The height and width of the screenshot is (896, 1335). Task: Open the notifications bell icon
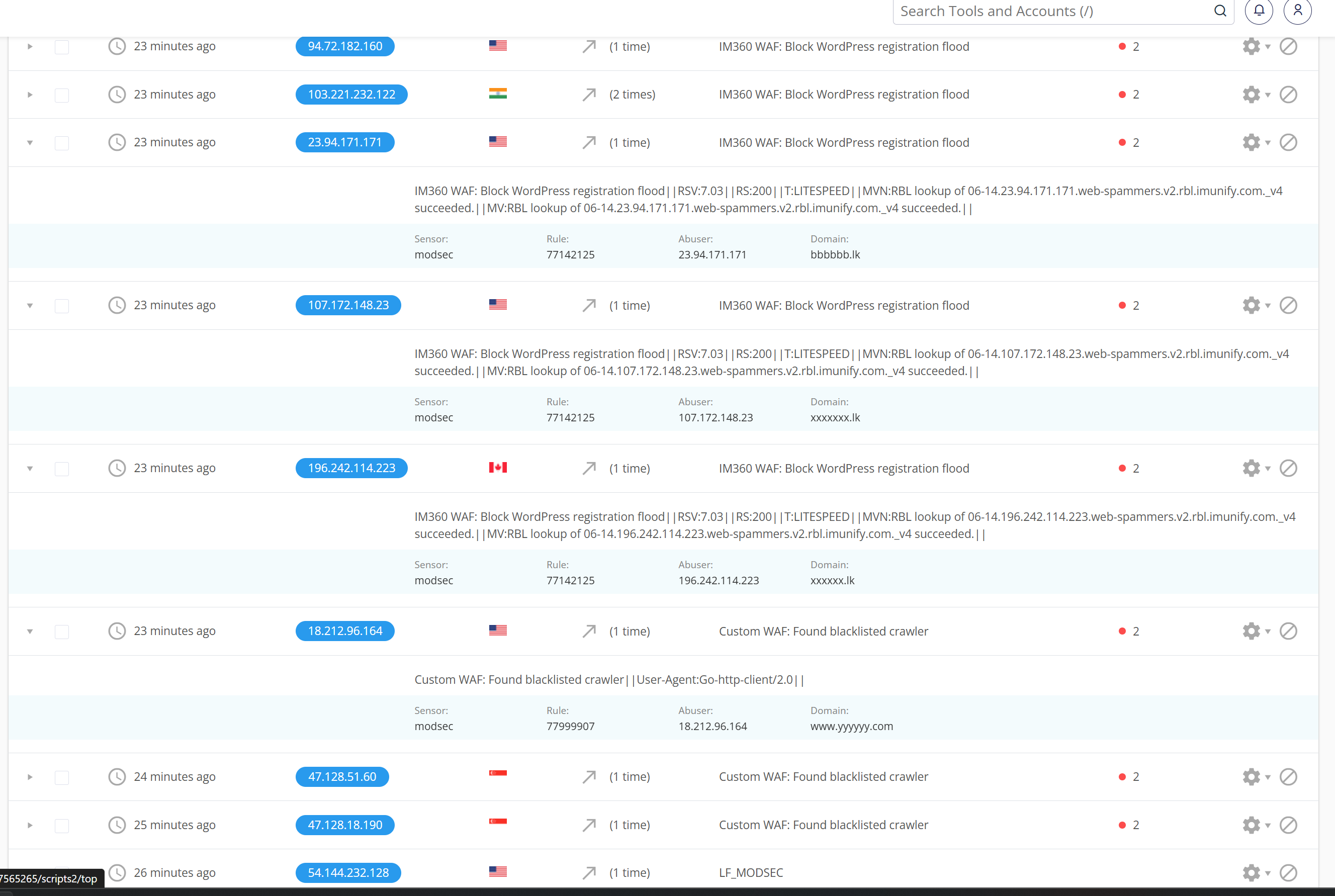point(1259,10)
